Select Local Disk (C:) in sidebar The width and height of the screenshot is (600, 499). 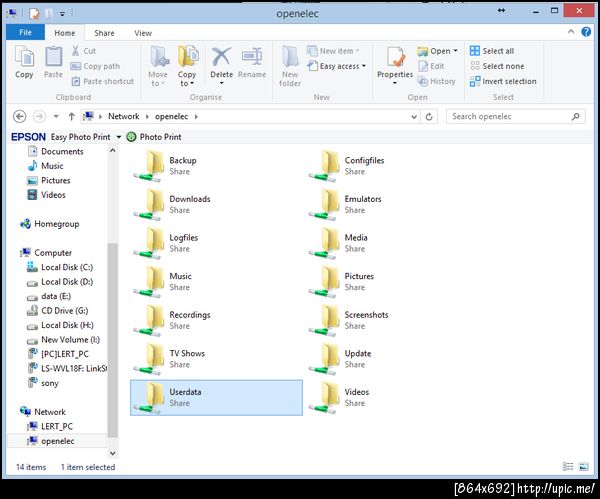(x=67, y=267)
